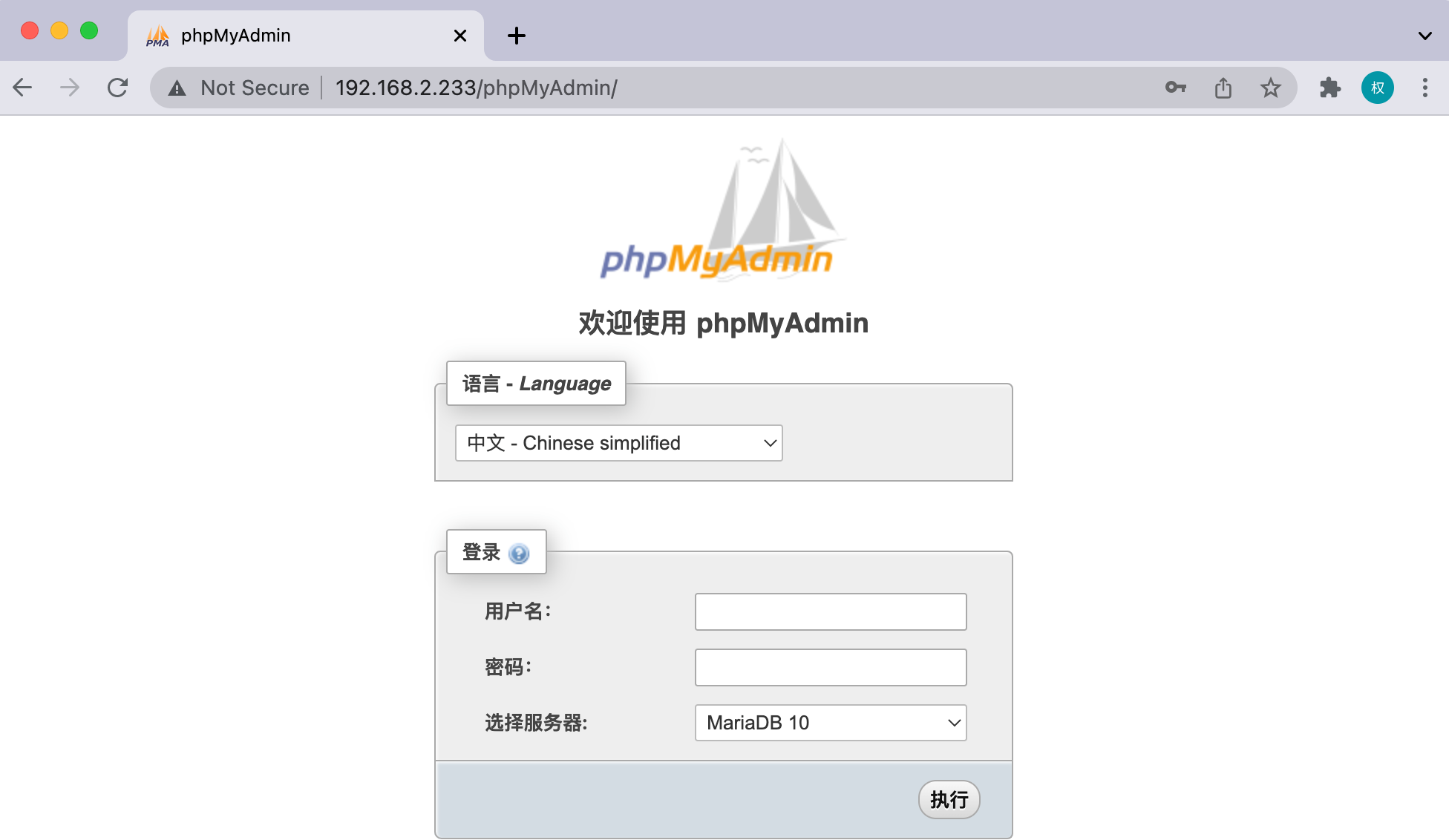Open the saved passwords key icon
Screen dimensions: 1449x840
tap(1175, 88)
